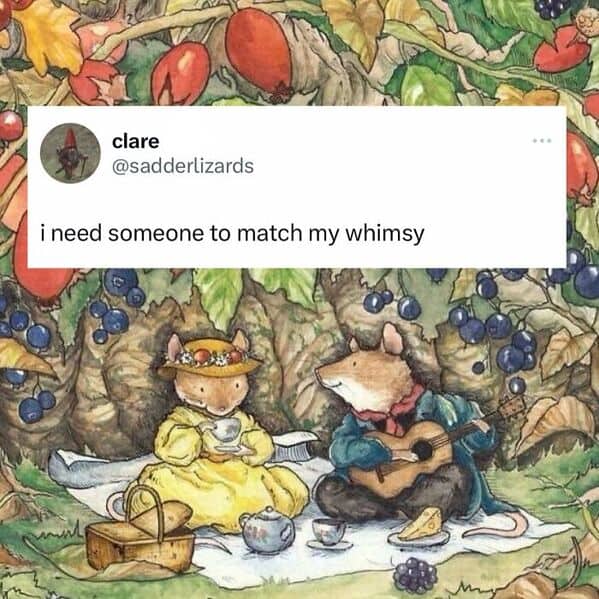This screenshot has height=599, width=599.
Task: Click the @sadderlizards handle
Action: click(x=183, y=167)
